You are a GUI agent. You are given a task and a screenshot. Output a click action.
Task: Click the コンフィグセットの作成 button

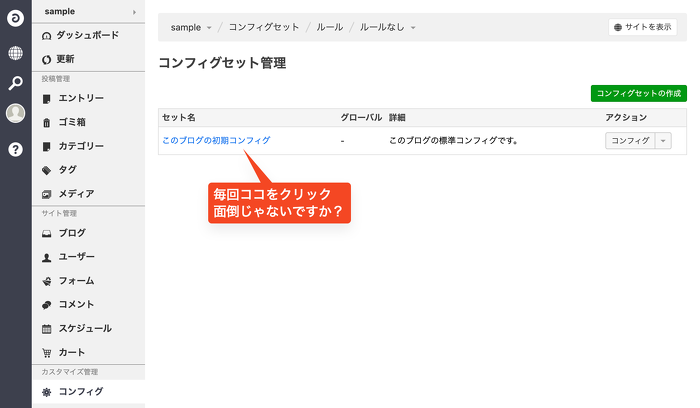pyautogui.click(x=638, y=93)
